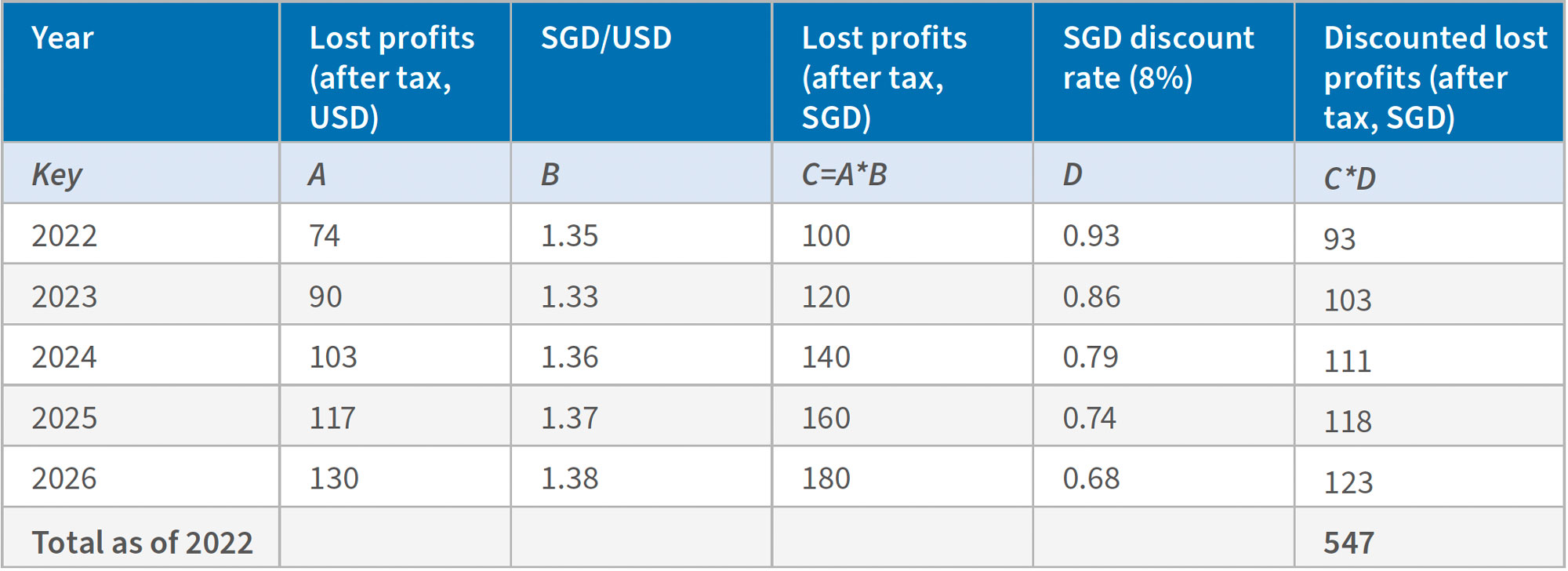
Task: Click the 1.37 exchange rate for 2025
Action: (x=569, y=418)
